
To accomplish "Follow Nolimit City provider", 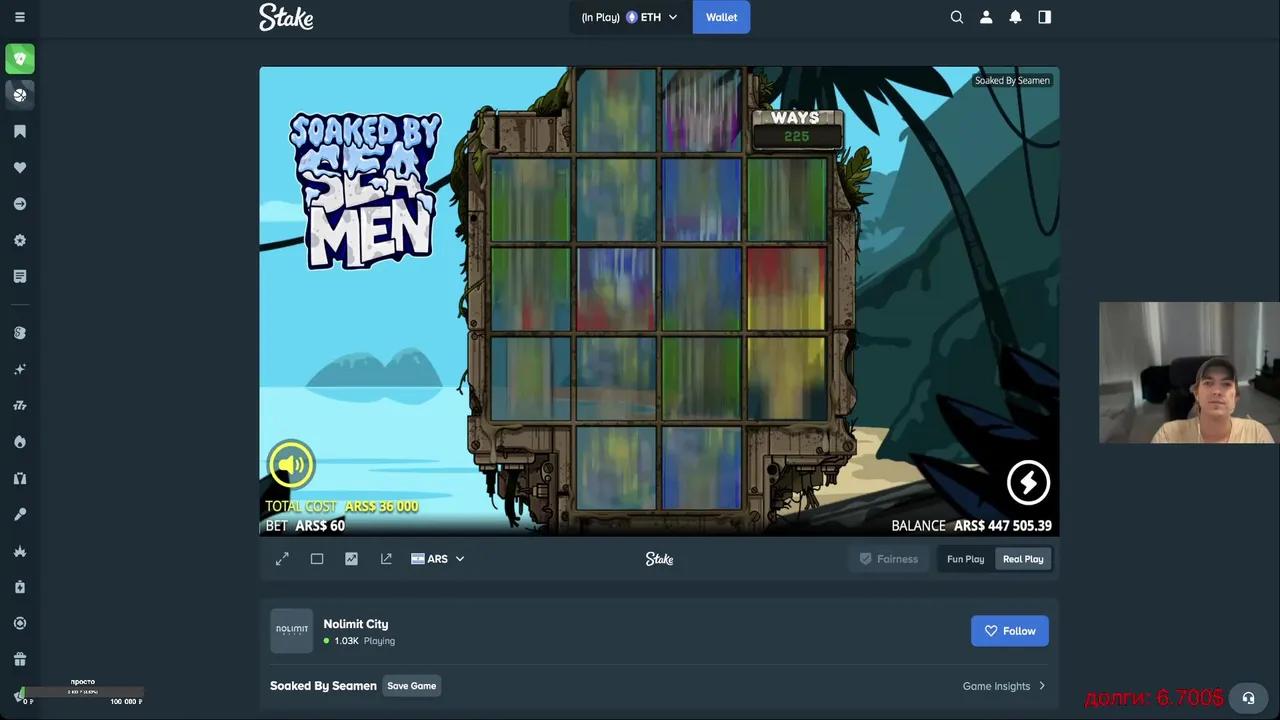I will pos(1010,631).
